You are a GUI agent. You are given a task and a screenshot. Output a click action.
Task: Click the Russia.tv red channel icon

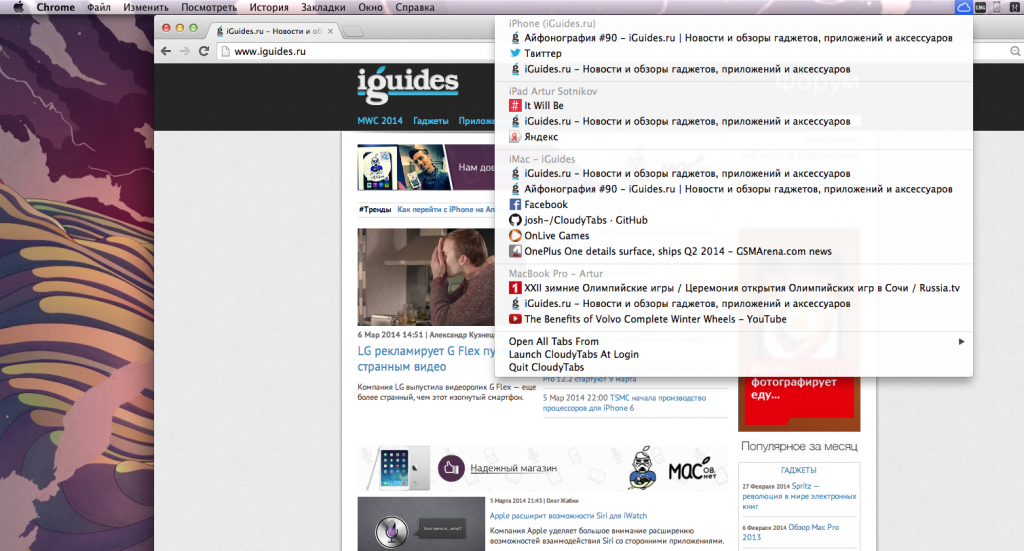click(515, 288)
